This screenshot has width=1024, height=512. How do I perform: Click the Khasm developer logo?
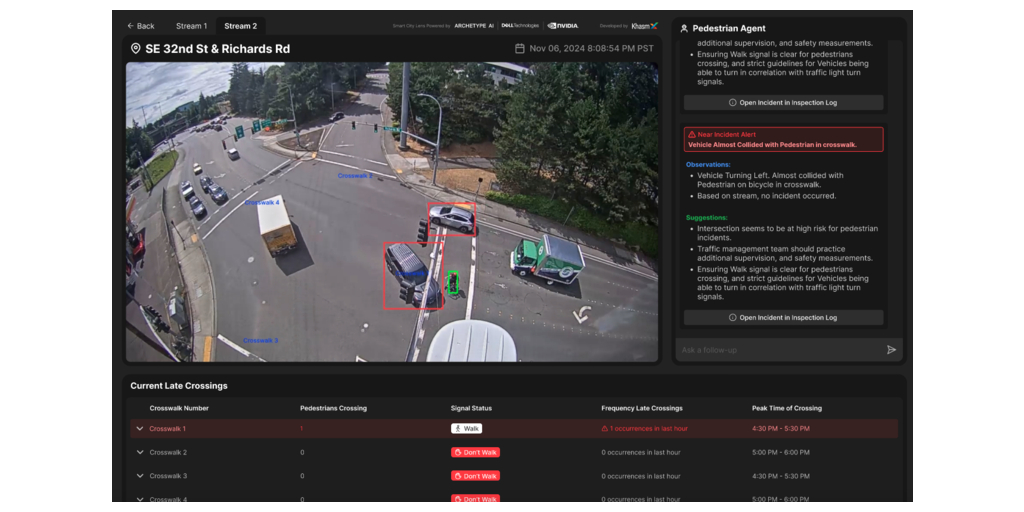pyautogui.click(x=644, y=26)
